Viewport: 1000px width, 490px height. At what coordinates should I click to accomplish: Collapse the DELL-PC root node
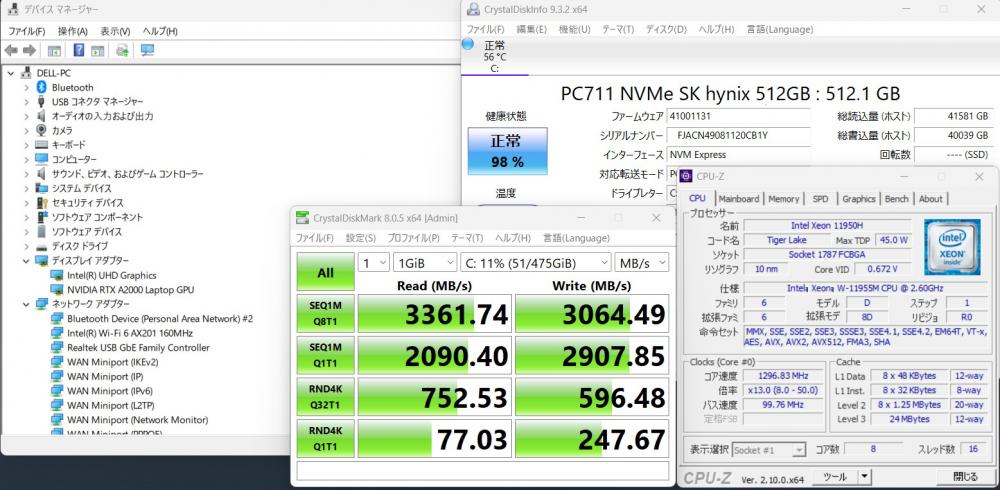10,73
